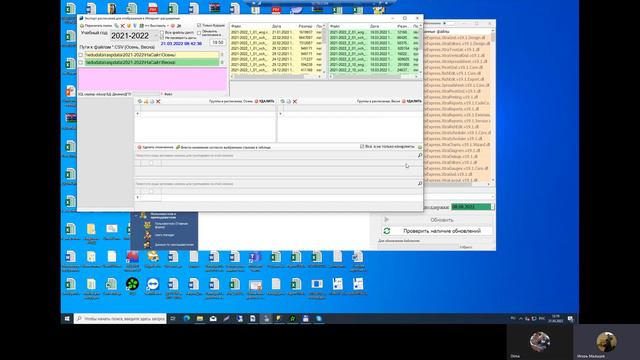The width and height of the screenshot is (640, 360).
Task: Click the first icon in autumn groups toolbar
Action: pyautogui.click(x=140, y=101)
